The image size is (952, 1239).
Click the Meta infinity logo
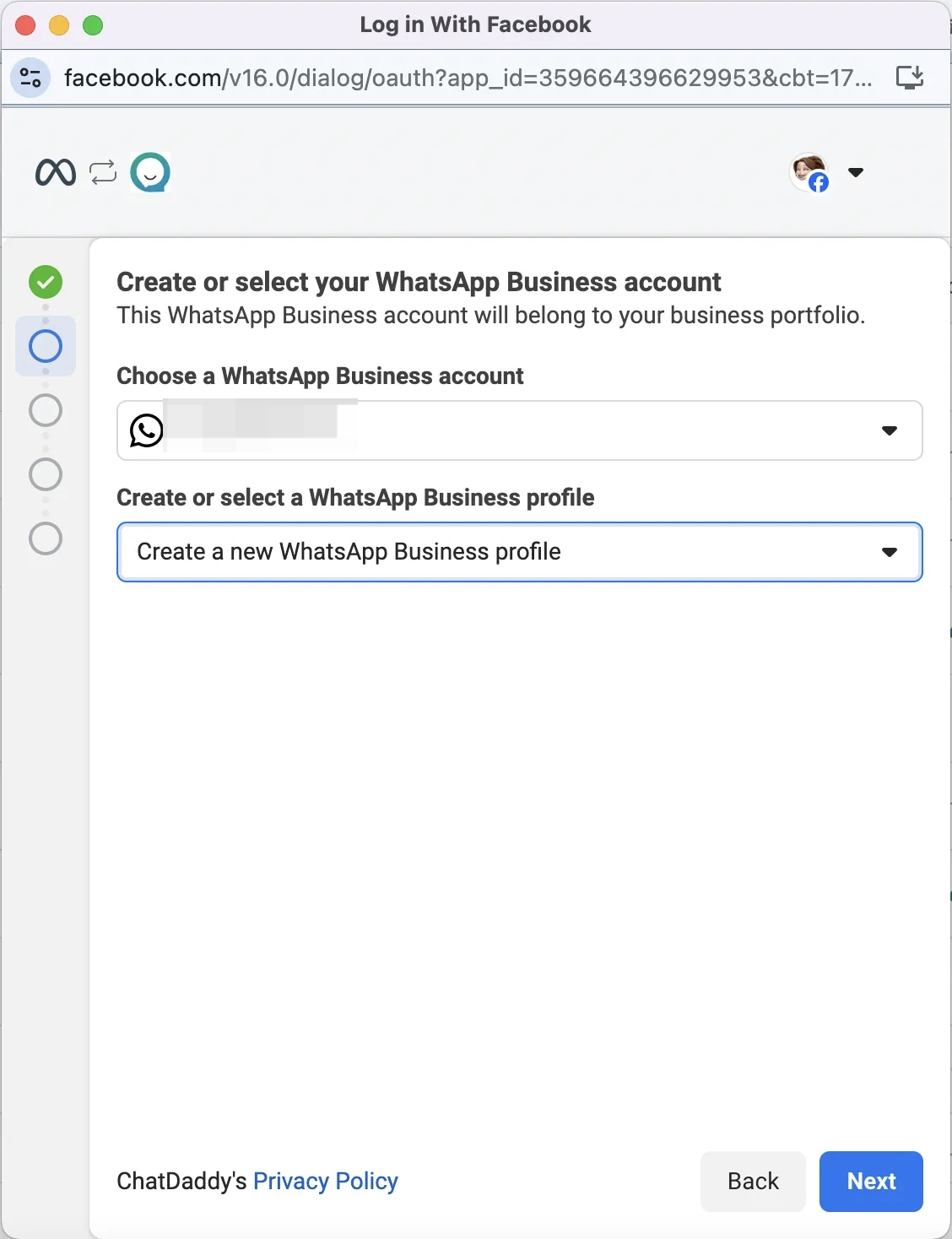pos(56,172)
